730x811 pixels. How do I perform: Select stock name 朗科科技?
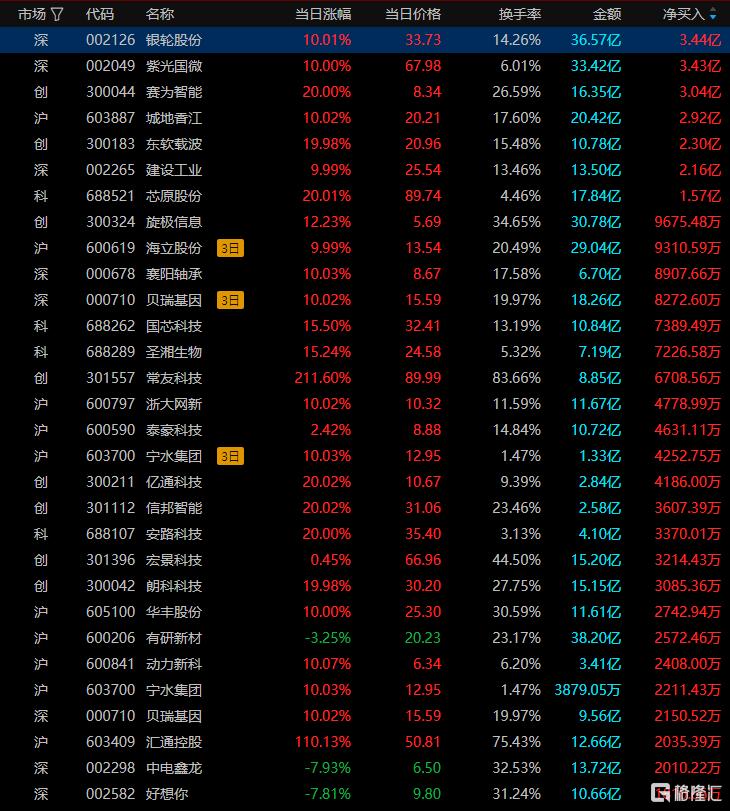point(174,586)
